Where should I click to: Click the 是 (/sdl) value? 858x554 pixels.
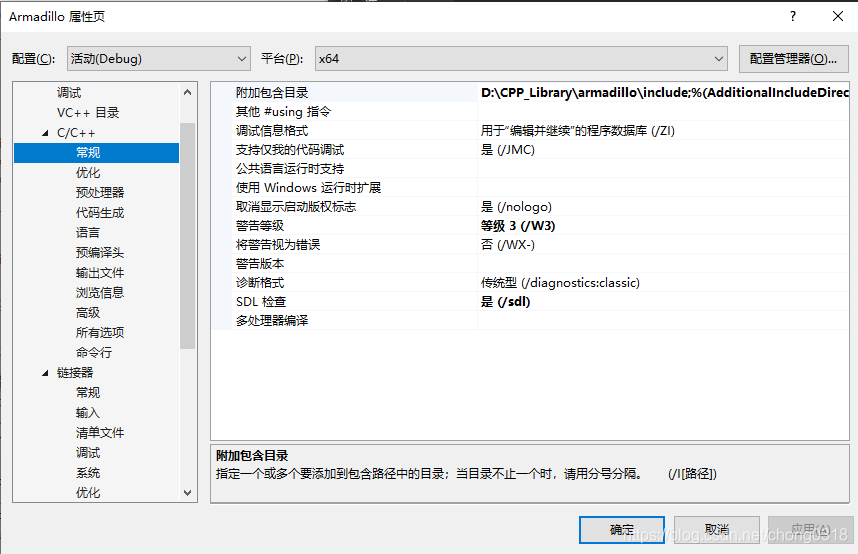click(x=506, y=302)
